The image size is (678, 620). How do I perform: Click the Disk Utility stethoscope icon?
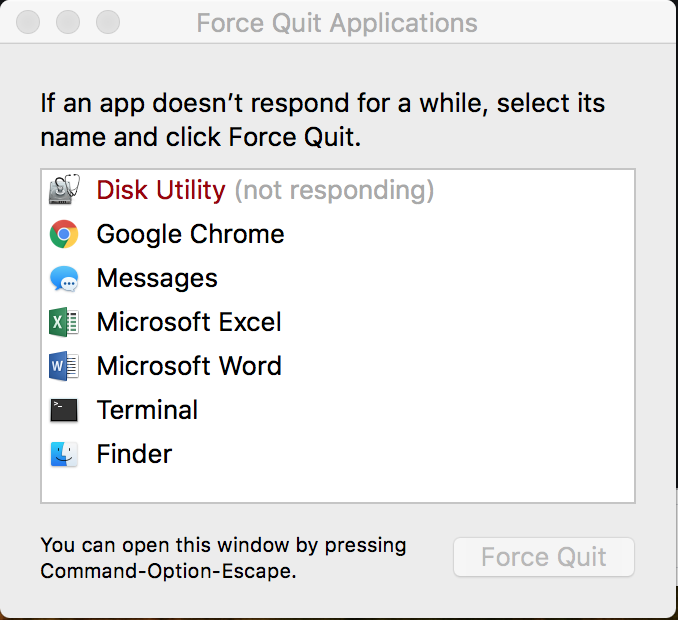click(x=64, y=190)
